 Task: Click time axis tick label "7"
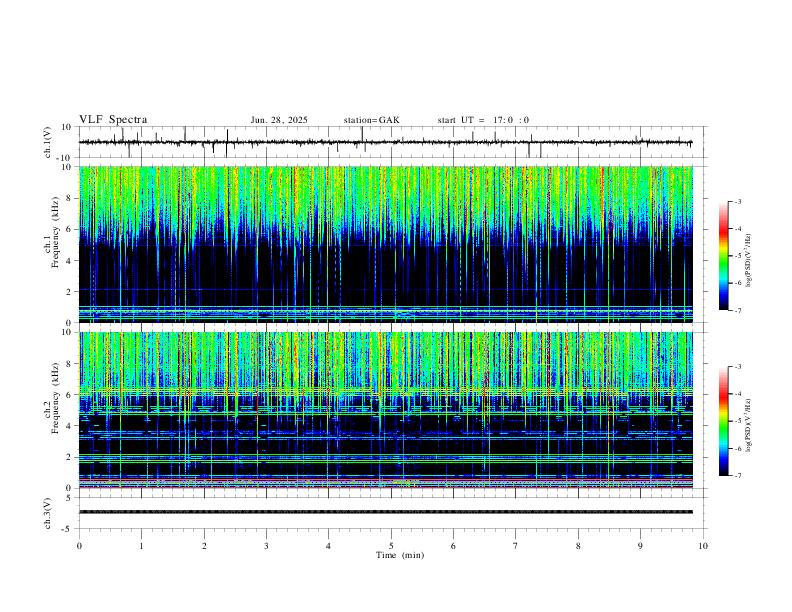tap(516, 546)
